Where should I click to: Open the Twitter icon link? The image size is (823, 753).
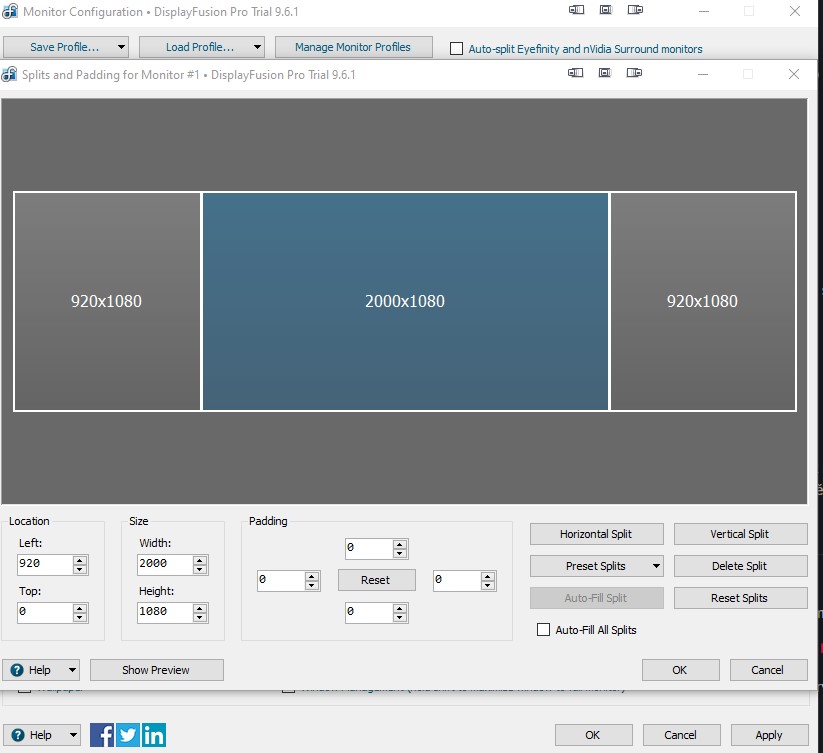point(128,735)
